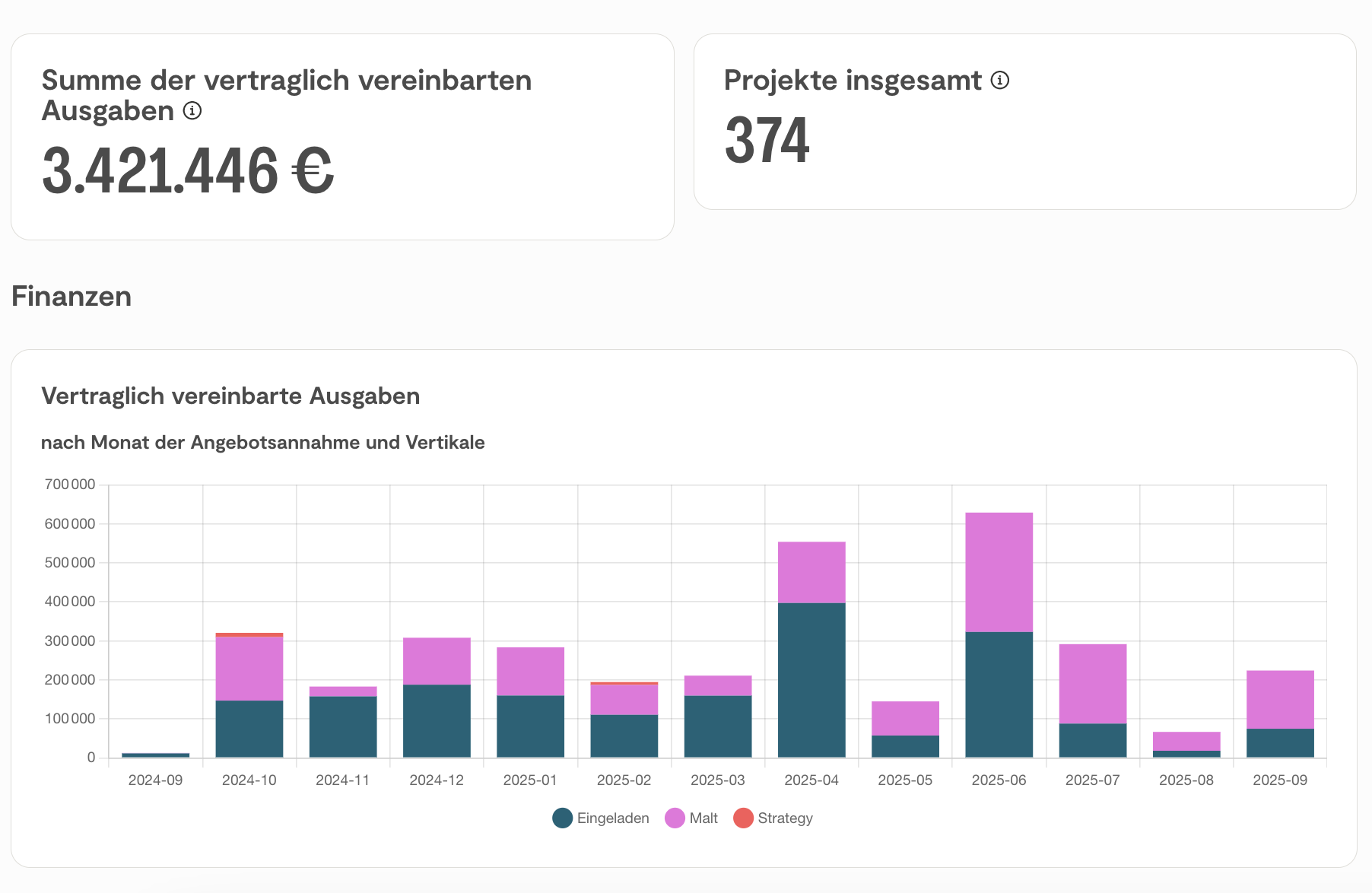Click info icon next to Ausgaben heading
Image resolution: width=1372 pixels, height=893 pixels.
tap(192, 111)
